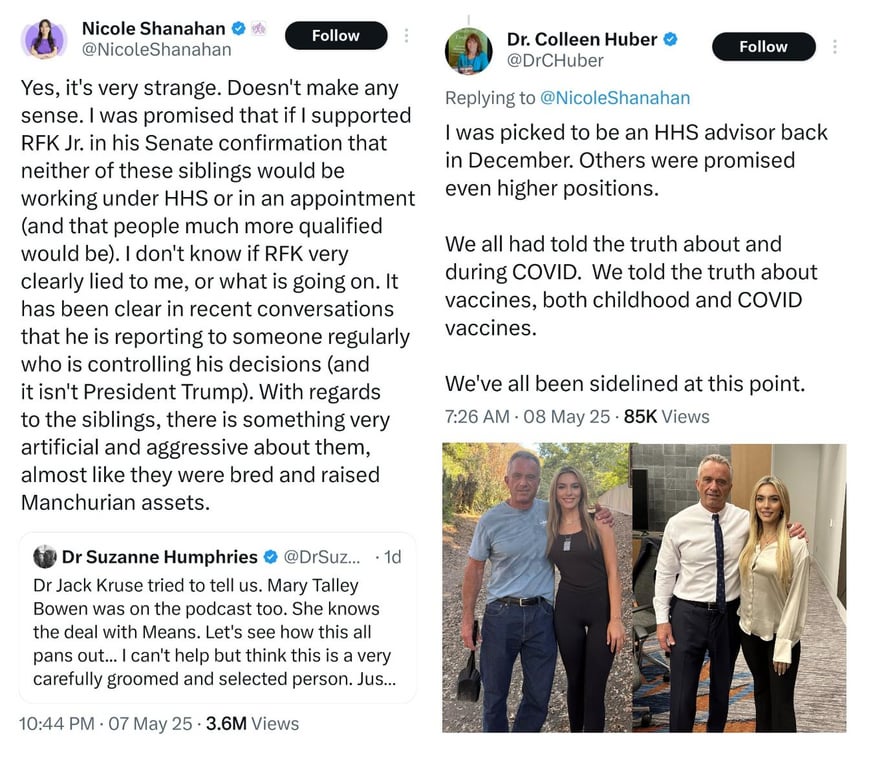The image size is (884, 767).
Task: Click Dr Suzanne Humphries' verified badge
Action: coord(271,557)
